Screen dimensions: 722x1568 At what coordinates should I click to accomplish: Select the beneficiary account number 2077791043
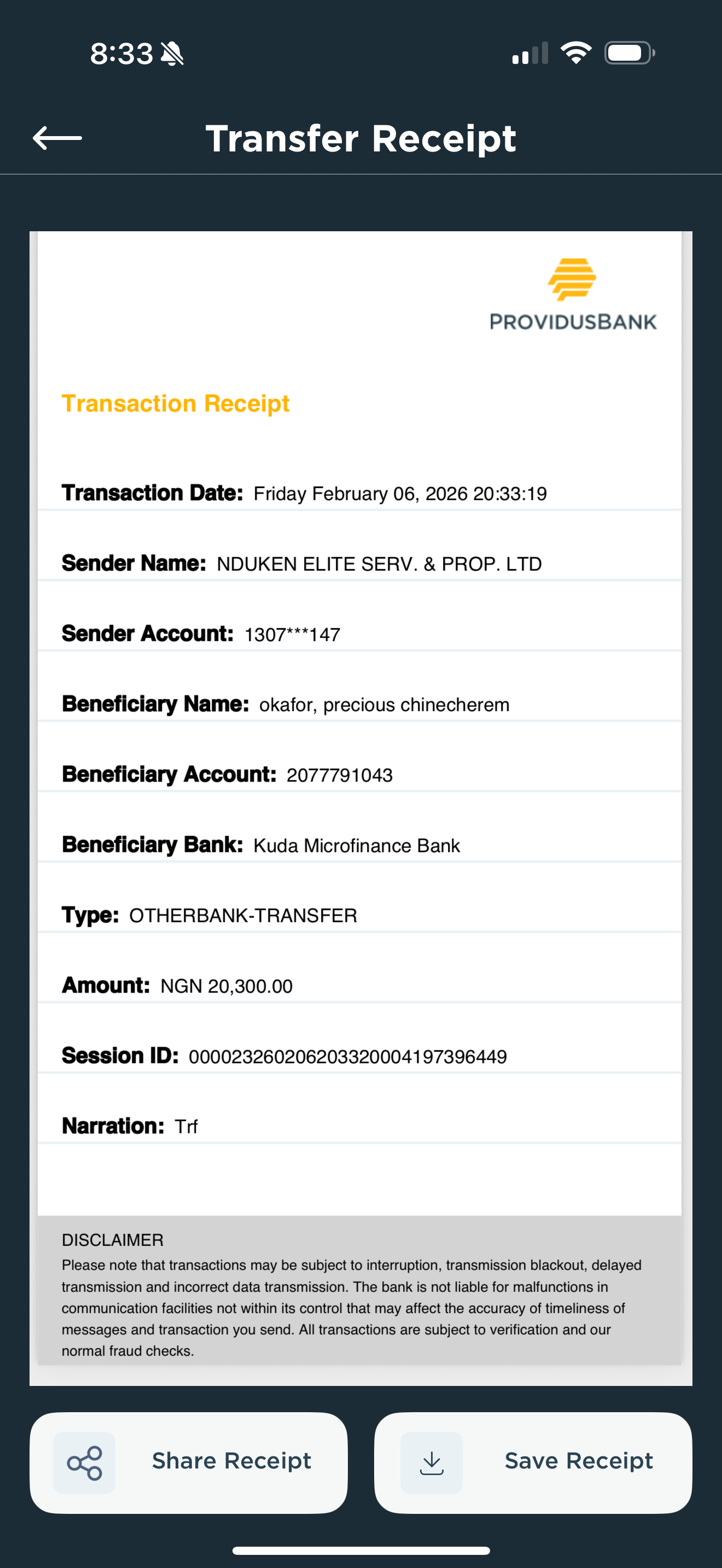pos(339,775)
